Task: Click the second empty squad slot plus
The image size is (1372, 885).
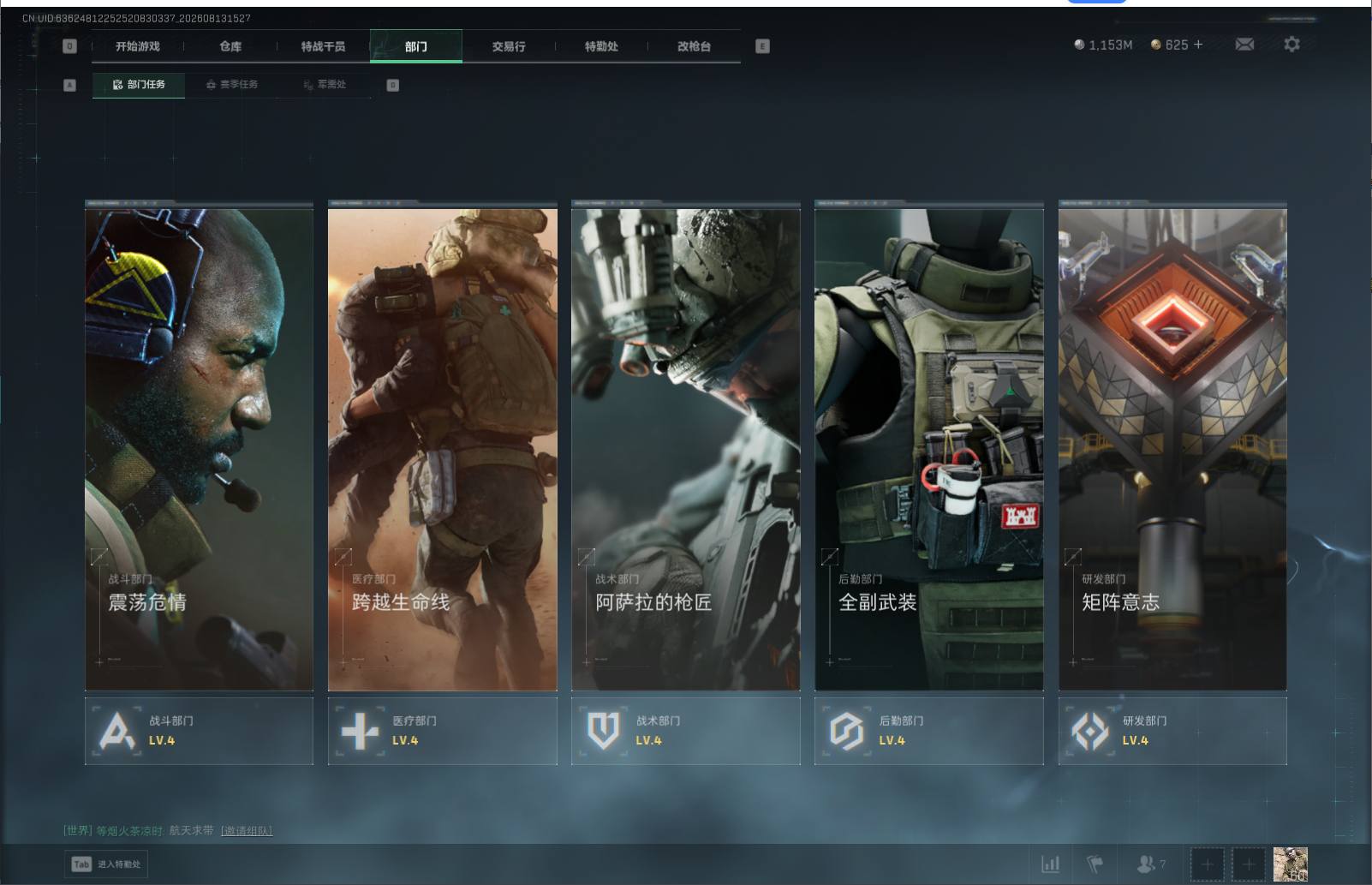Action: [x=1248, y=864]
